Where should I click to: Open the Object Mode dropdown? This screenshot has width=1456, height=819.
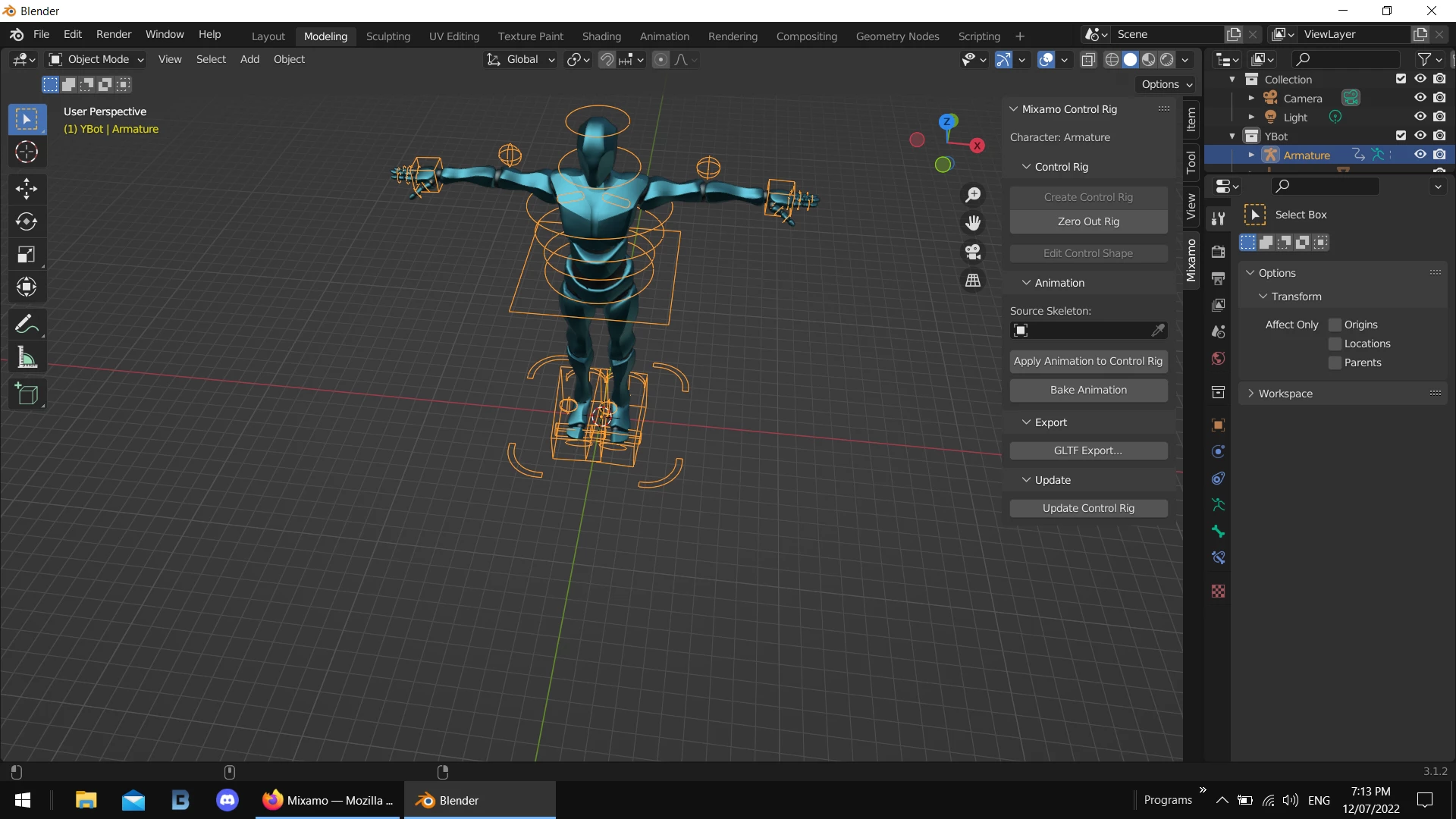[x=96, y=59]
